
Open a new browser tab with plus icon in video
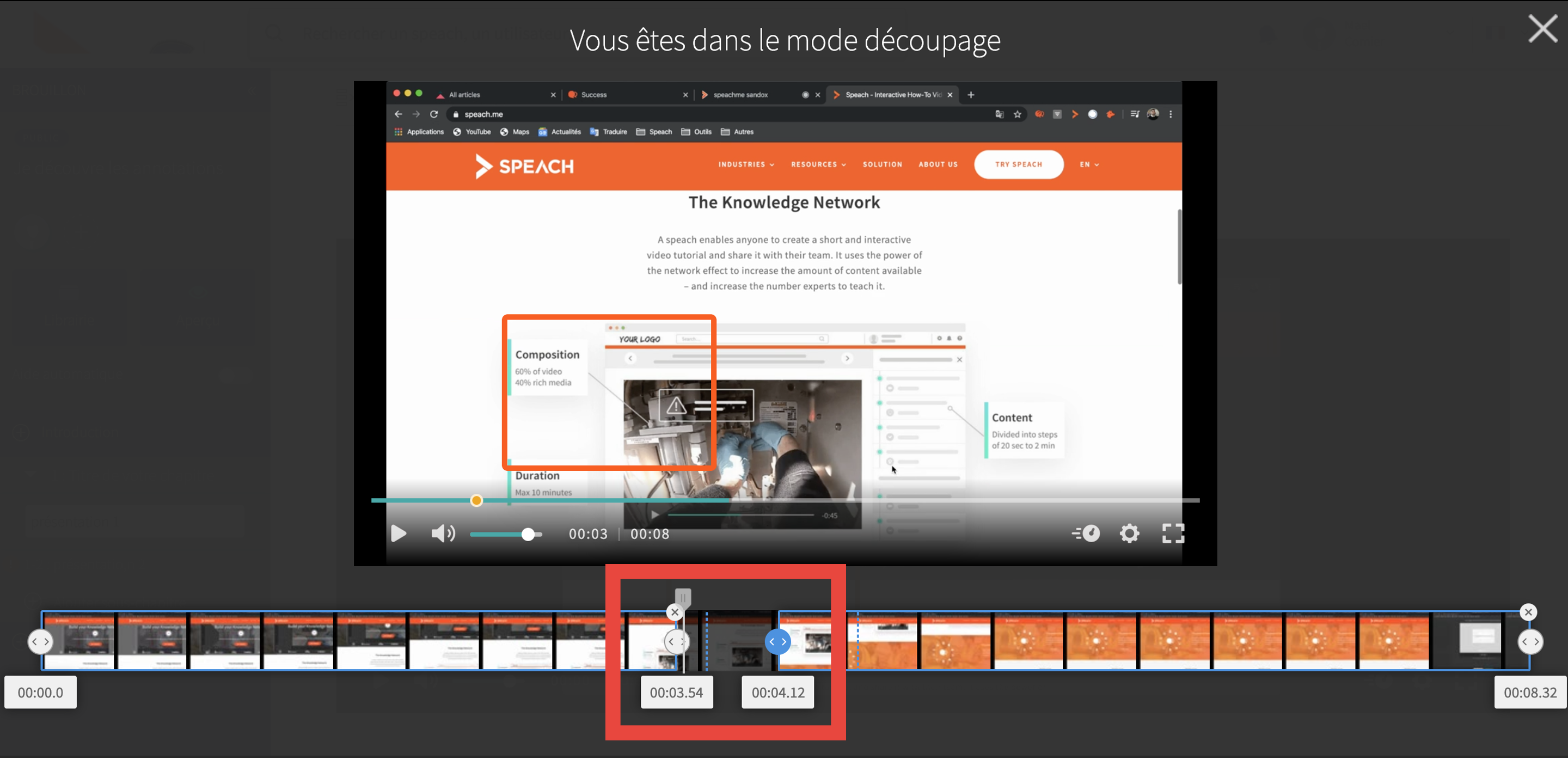point(971,95)
